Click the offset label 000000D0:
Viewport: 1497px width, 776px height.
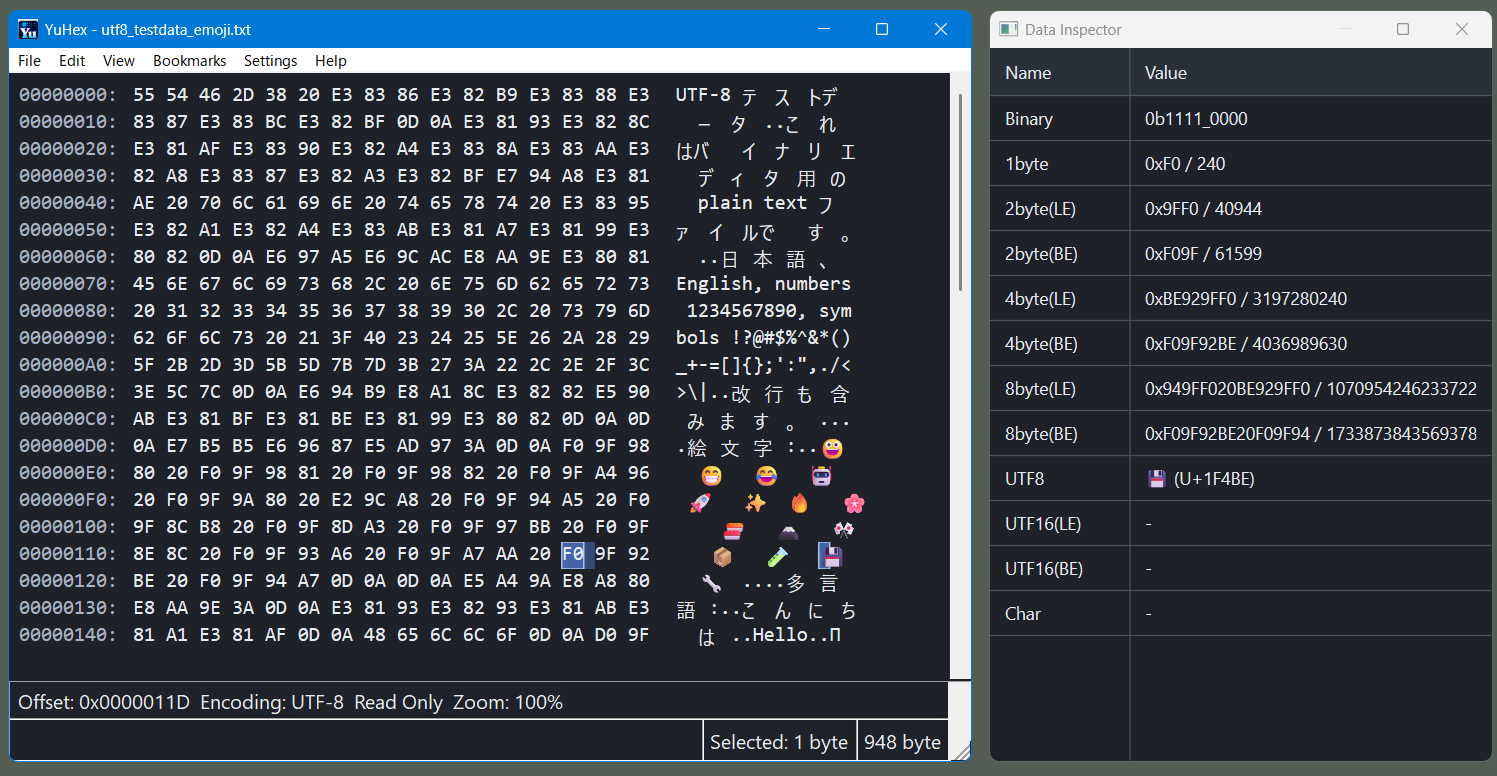(x=67, y=446)
